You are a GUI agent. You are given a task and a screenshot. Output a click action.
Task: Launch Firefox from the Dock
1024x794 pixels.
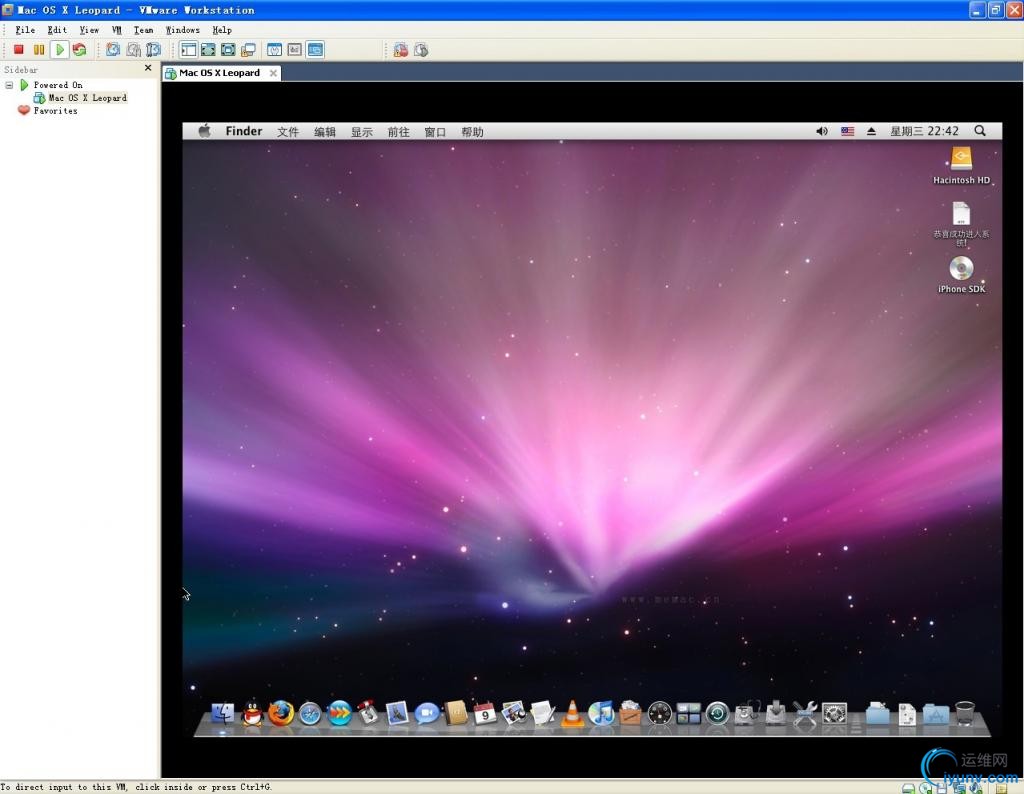281,713
